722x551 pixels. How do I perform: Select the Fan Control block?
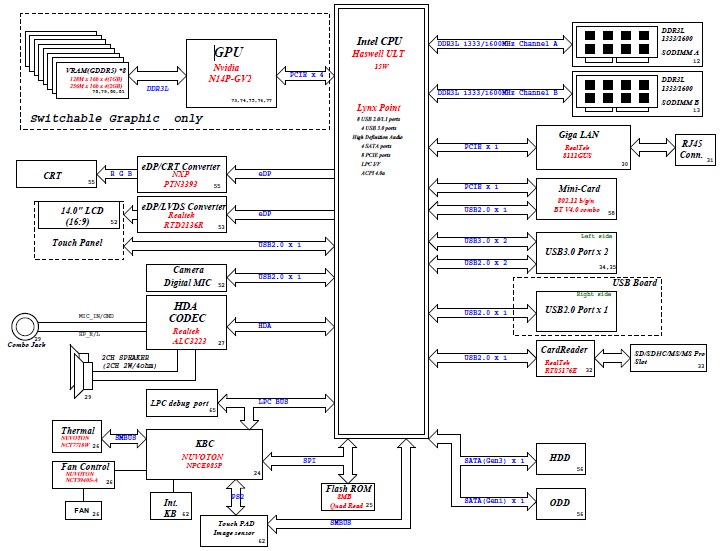pyautogui.click(x=83, y=475)
